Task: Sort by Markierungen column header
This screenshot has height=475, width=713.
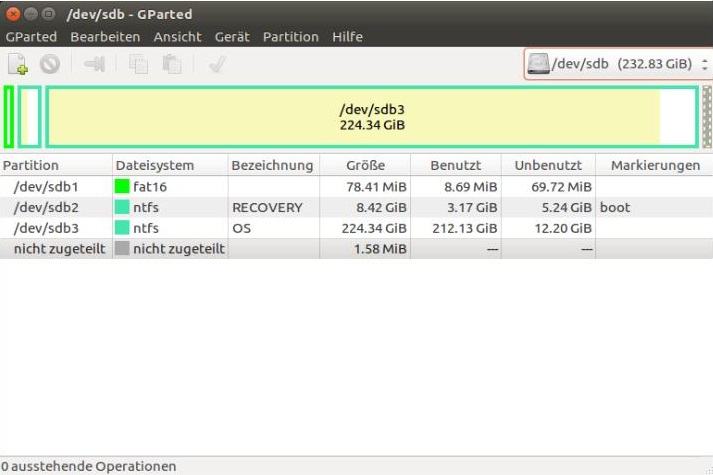Action: click(x=654, y=165)
